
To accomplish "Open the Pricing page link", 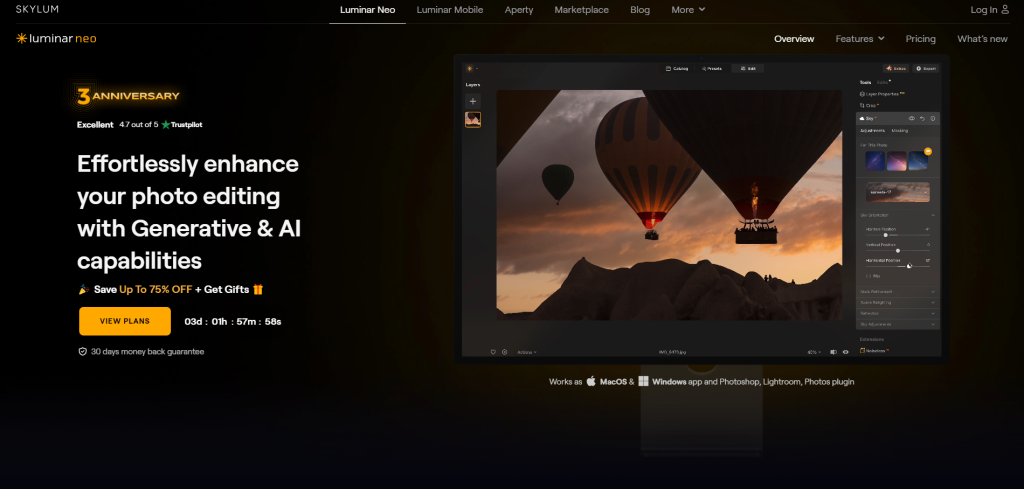I will pos(921,39).
